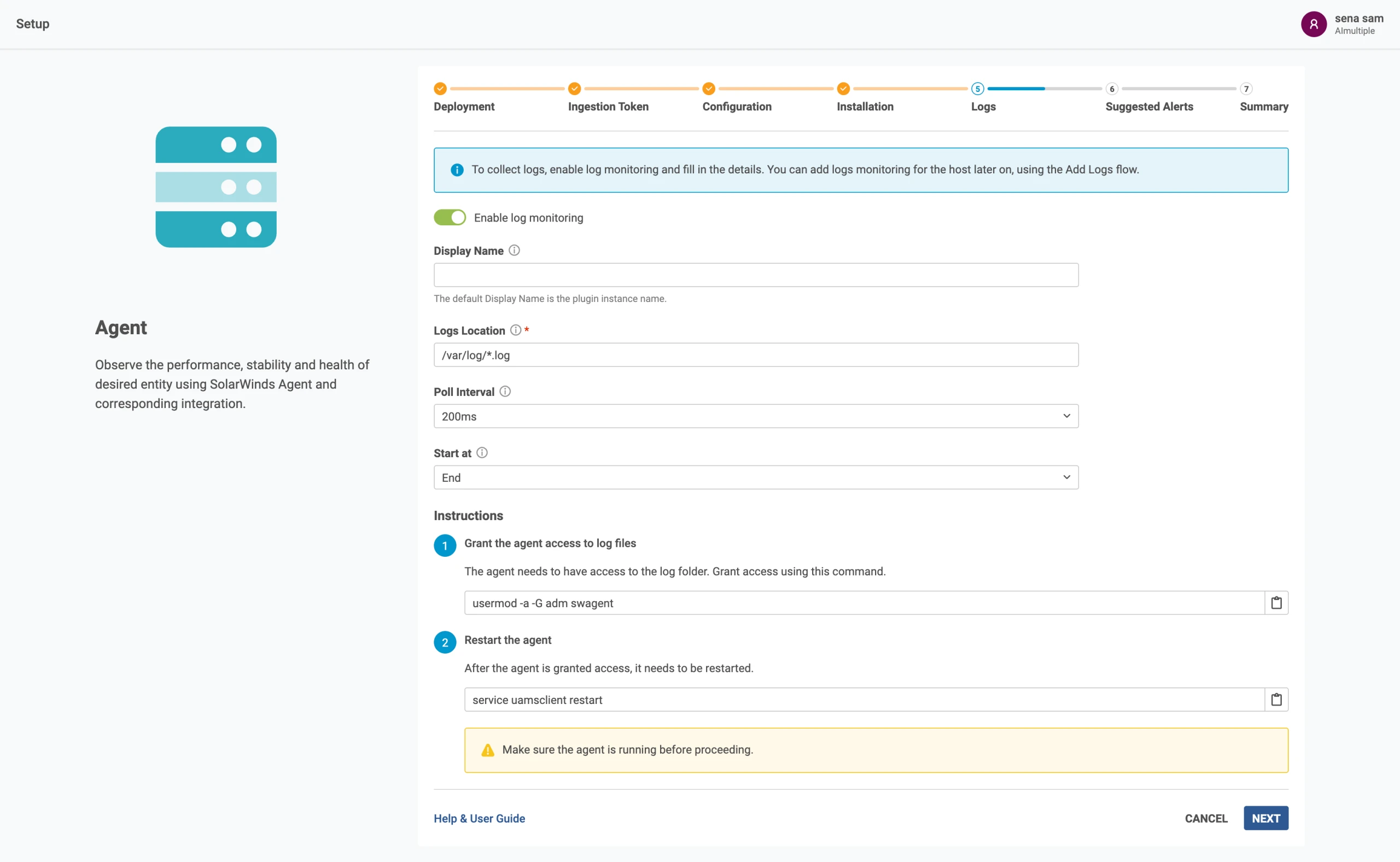Click the Configuration step checkmark icon
Viewport: 1400px width, 862px height.
tap(709, 89)
